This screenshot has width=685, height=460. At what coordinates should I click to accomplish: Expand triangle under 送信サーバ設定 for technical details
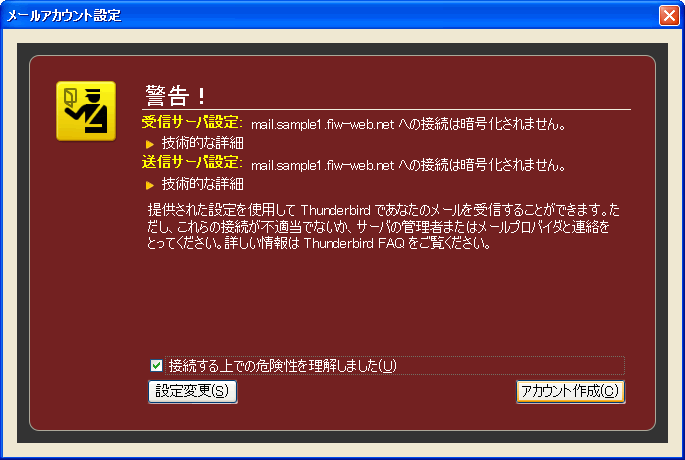click(150, 185)
